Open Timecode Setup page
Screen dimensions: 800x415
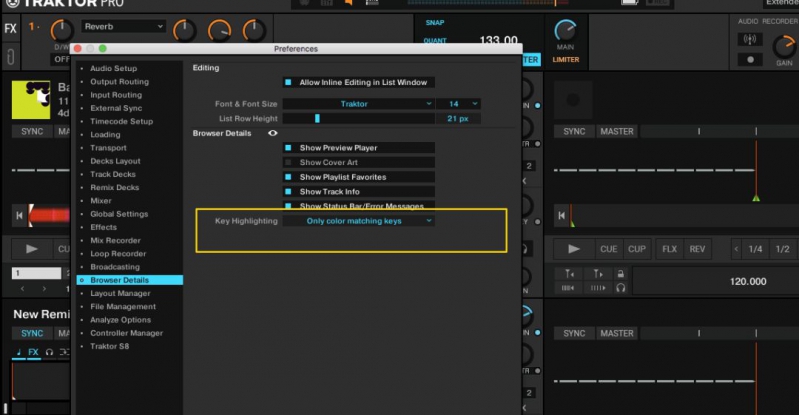point(121,121)
